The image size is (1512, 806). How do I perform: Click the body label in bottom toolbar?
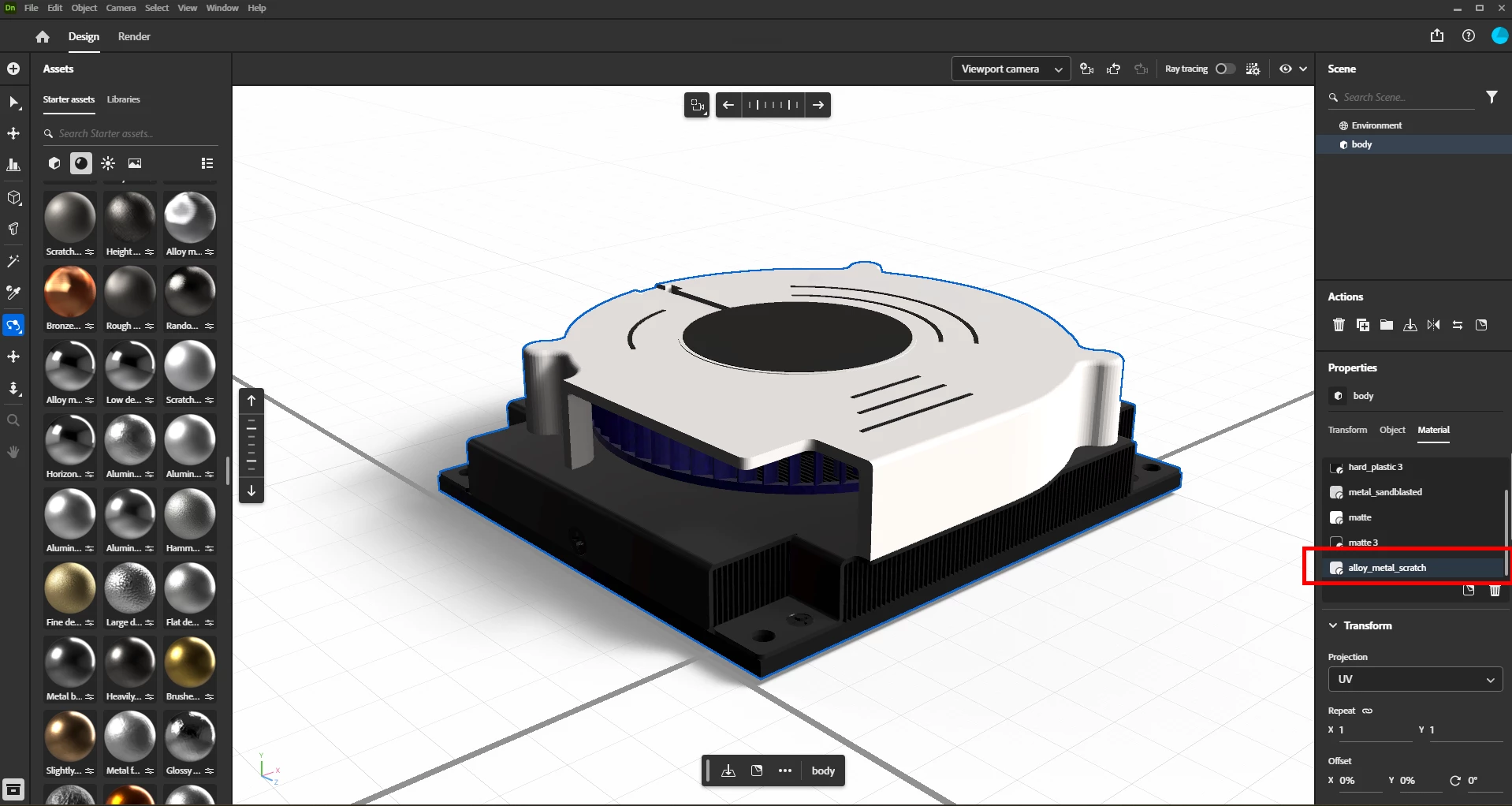pyautogui.click(x=823, y=771)
